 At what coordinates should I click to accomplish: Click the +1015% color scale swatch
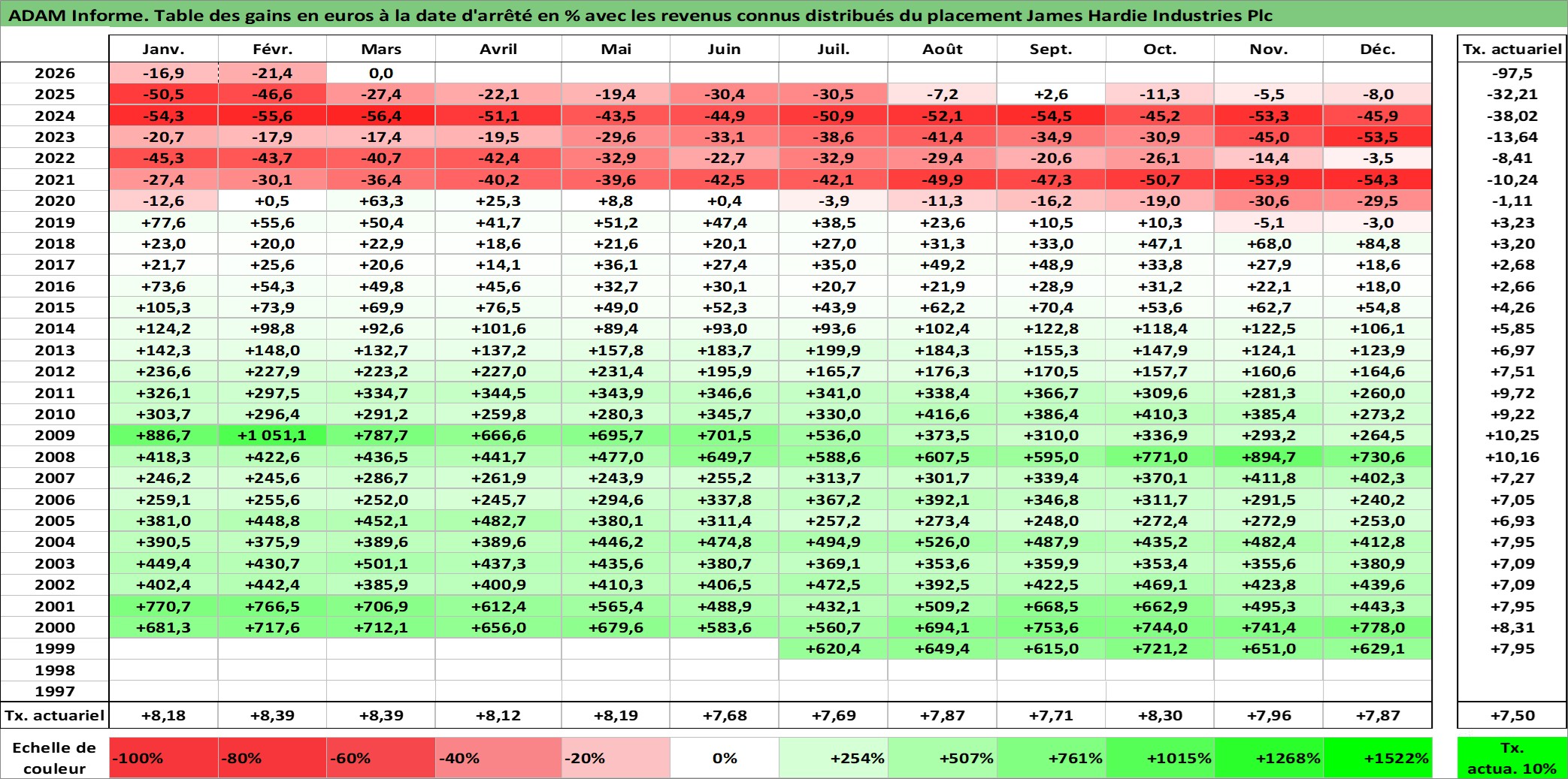1160,758
